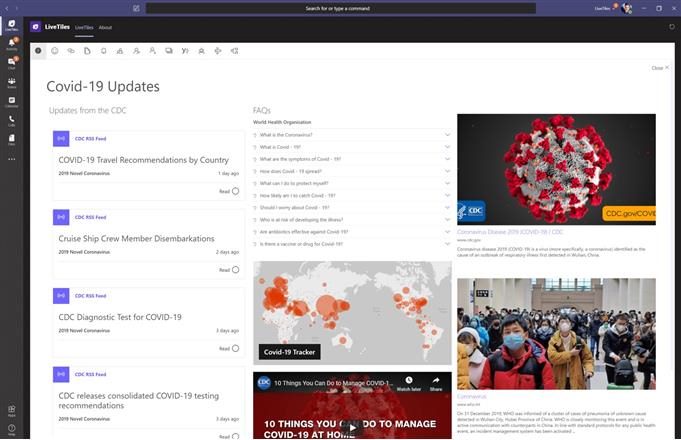Expand 'How does Covid-19 spread?' FAQ
This screenshot has width=681, height=440.
tap(352, 171)
